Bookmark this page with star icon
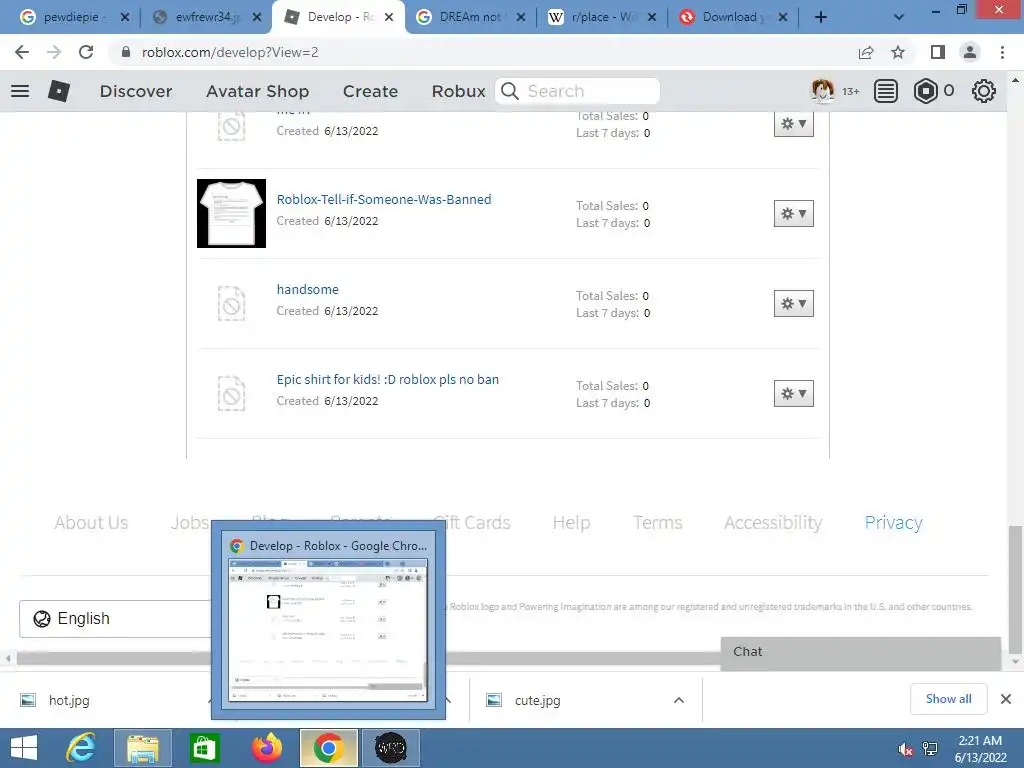 [x=898, y=52]
